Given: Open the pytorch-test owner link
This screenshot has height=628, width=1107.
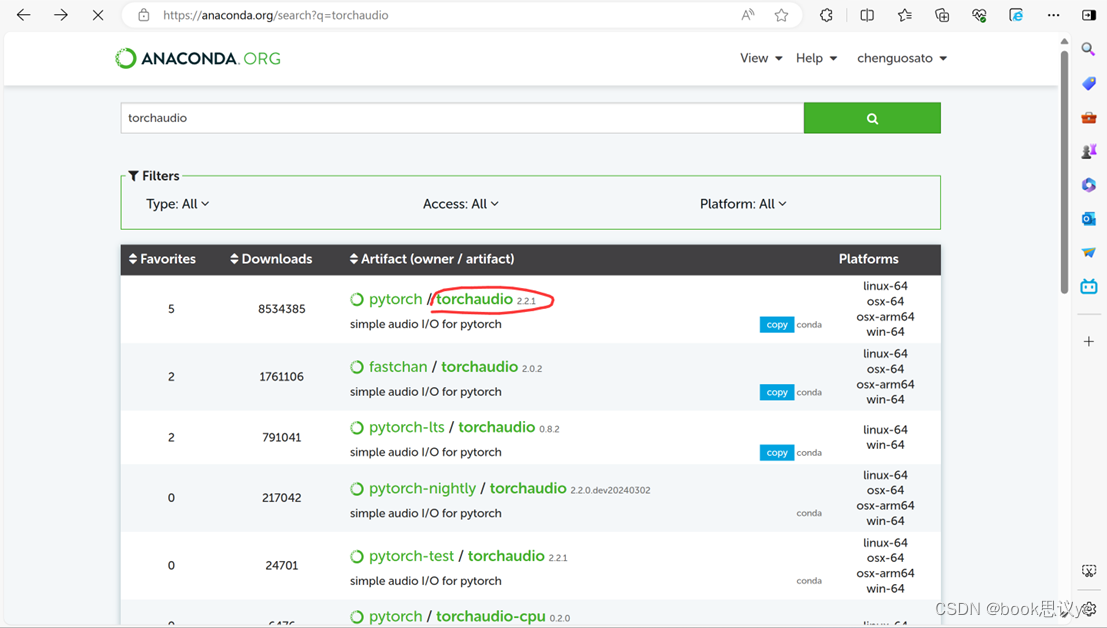Looking at the screenshot, I should tap(411, 556).
